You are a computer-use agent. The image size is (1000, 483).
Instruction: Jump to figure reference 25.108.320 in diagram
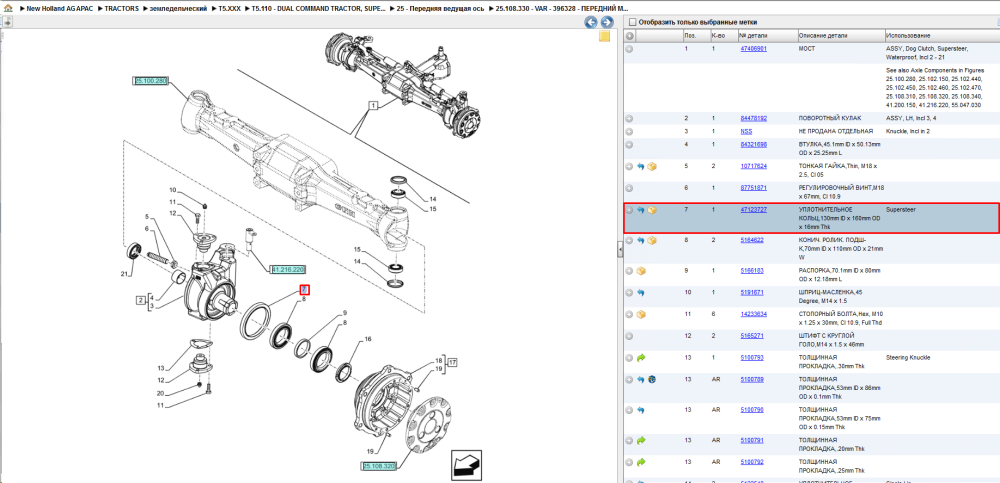point(379,466)
